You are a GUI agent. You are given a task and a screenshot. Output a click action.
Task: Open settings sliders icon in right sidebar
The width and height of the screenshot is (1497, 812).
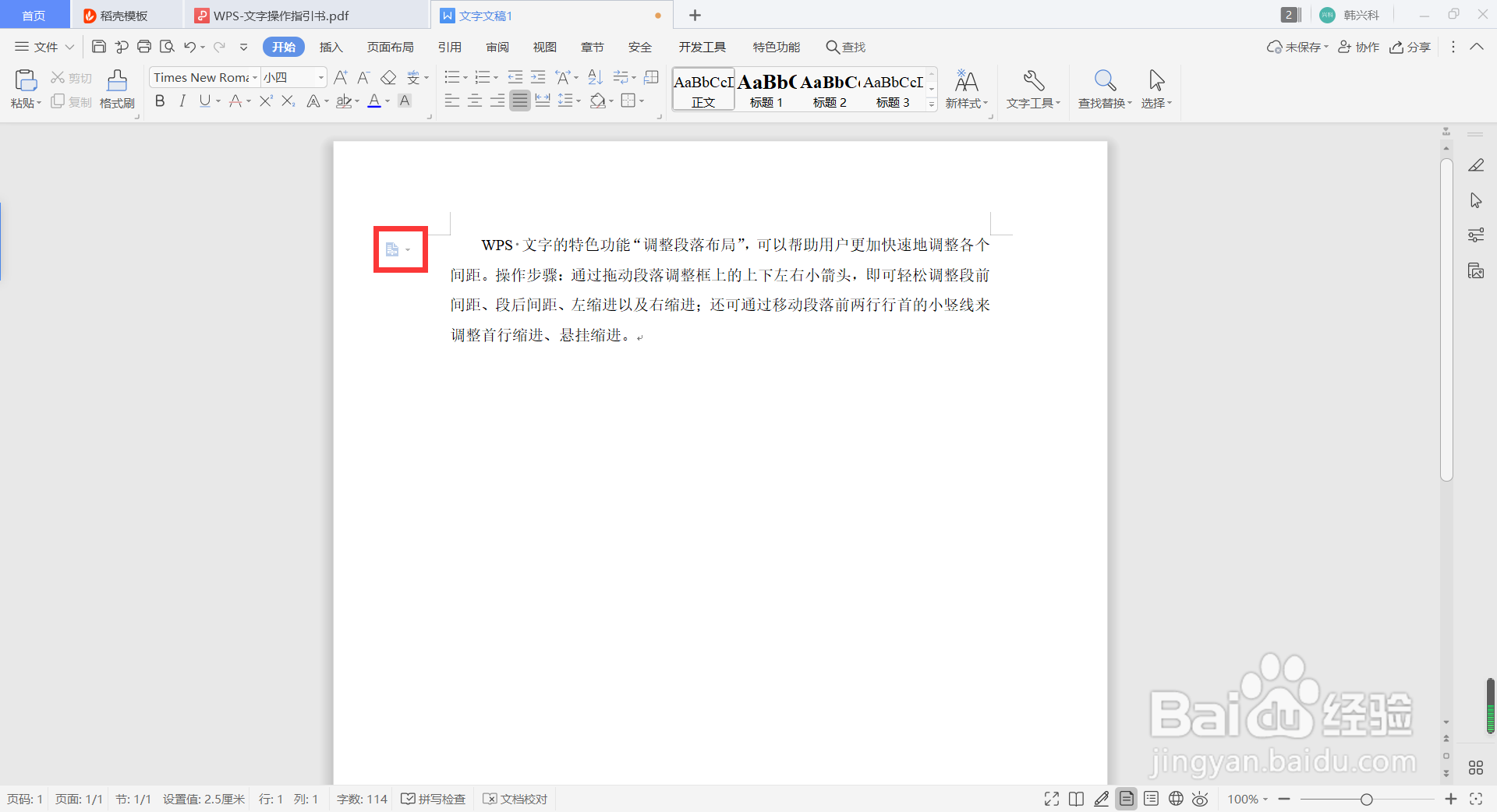(1476, 235)
